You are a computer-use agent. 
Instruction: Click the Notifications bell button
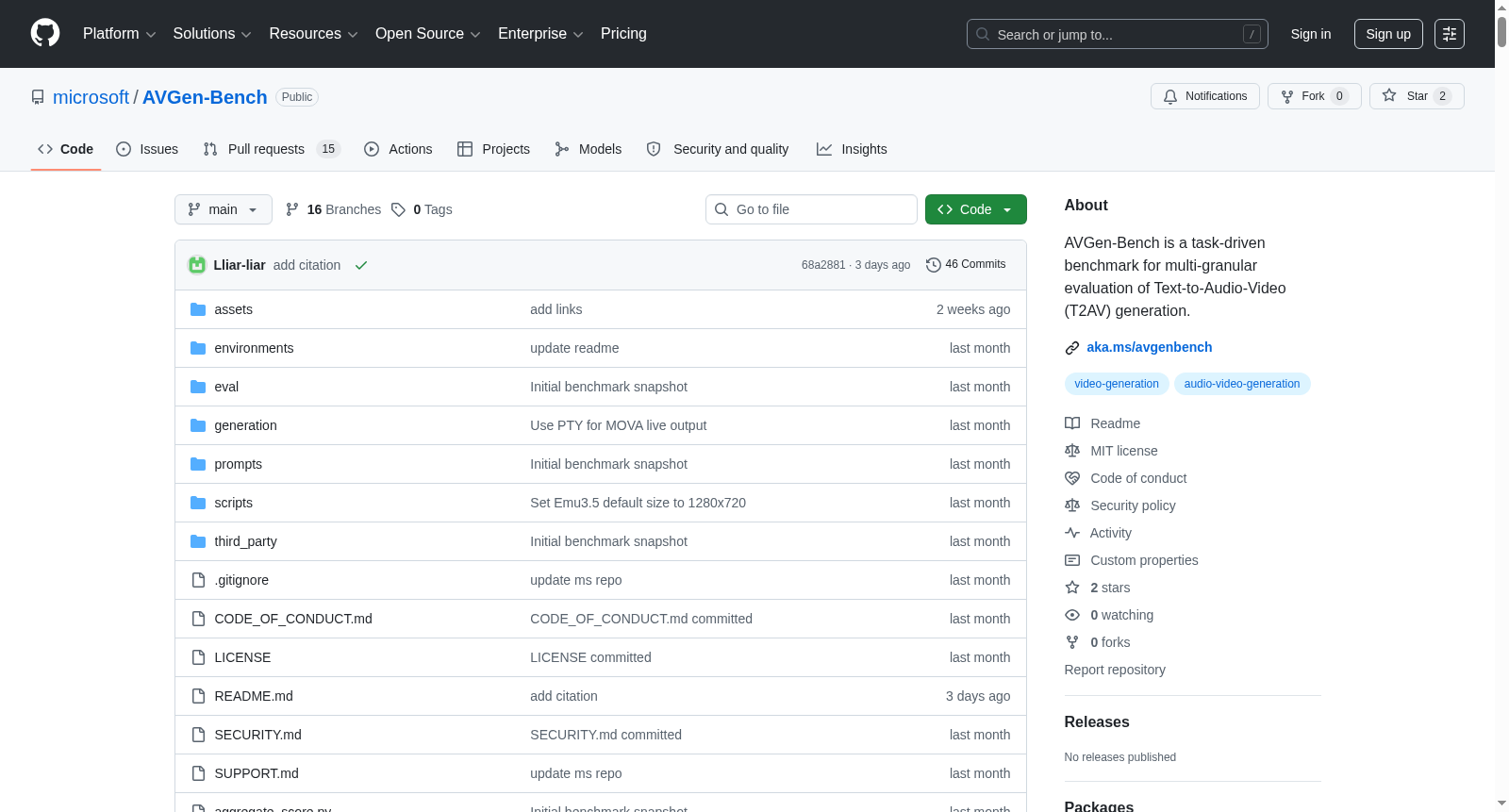tap(1204, 96)
